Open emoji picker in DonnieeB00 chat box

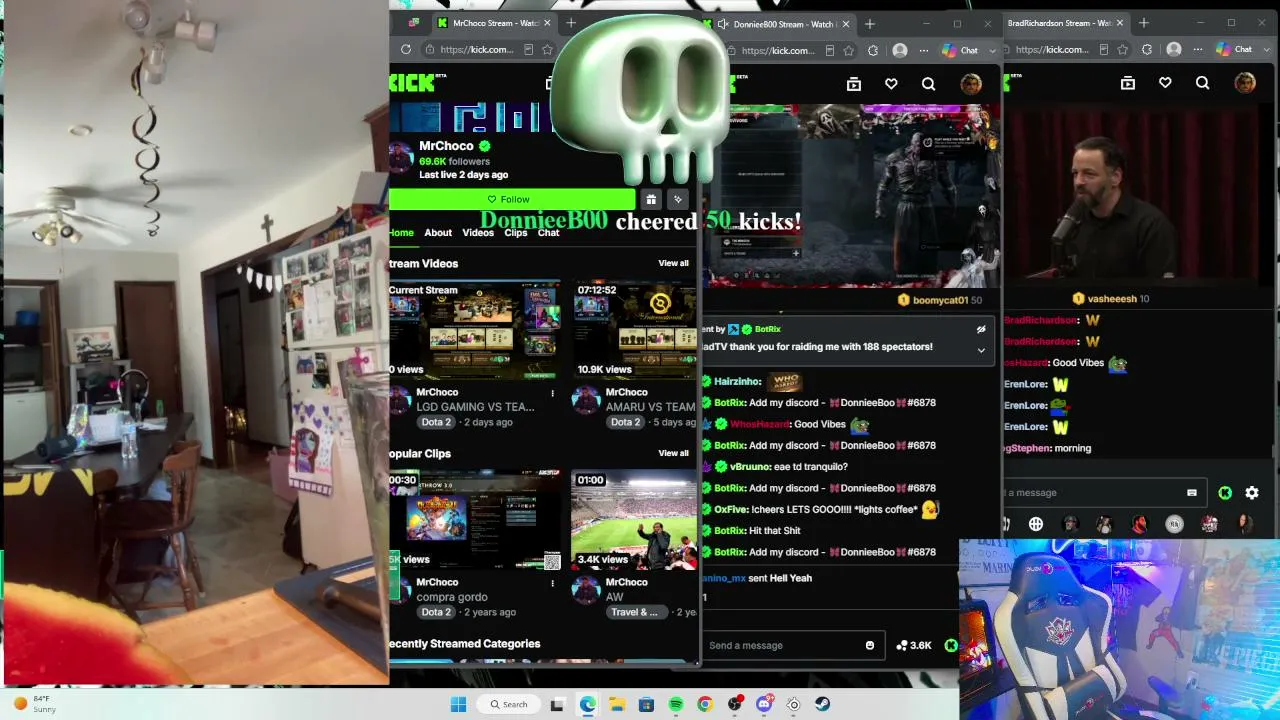(x=870, y=645)
